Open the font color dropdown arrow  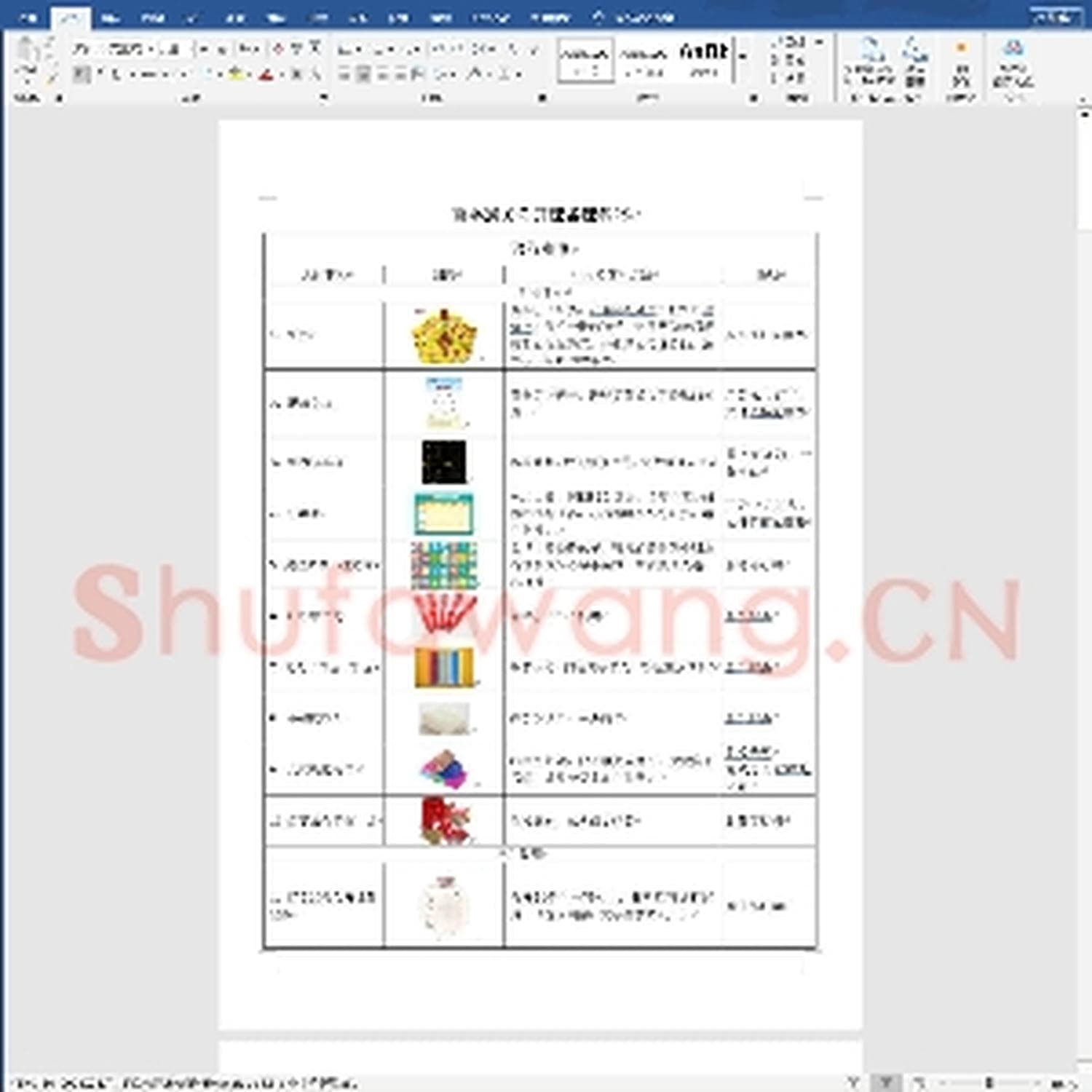point(280,74)
